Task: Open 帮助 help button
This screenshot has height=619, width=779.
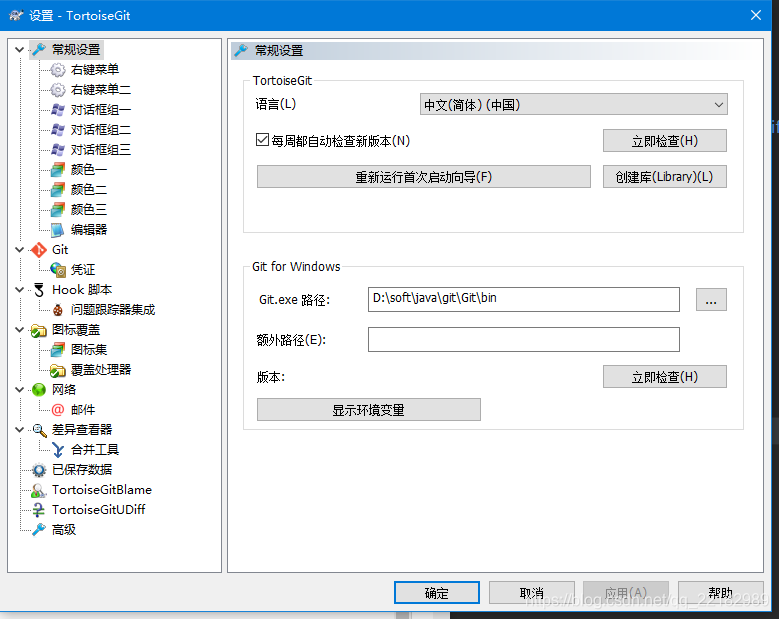Action: 720,593
